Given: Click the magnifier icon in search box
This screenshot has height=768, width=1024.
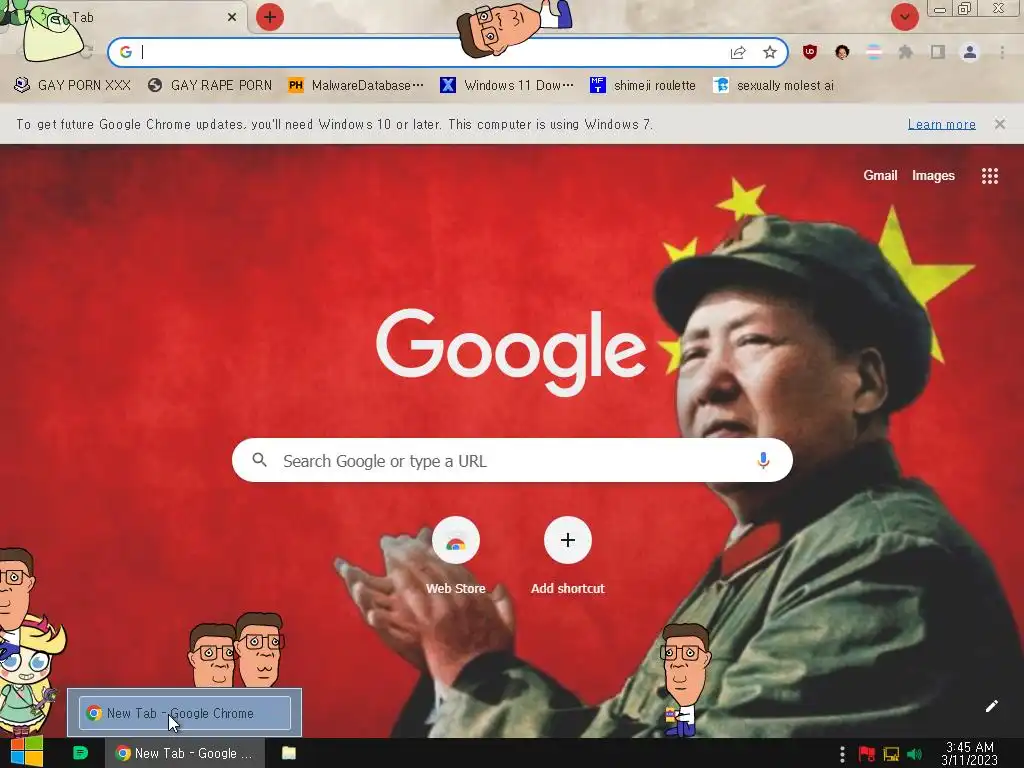Looking at the screenshot, I should tap(260, 460).
